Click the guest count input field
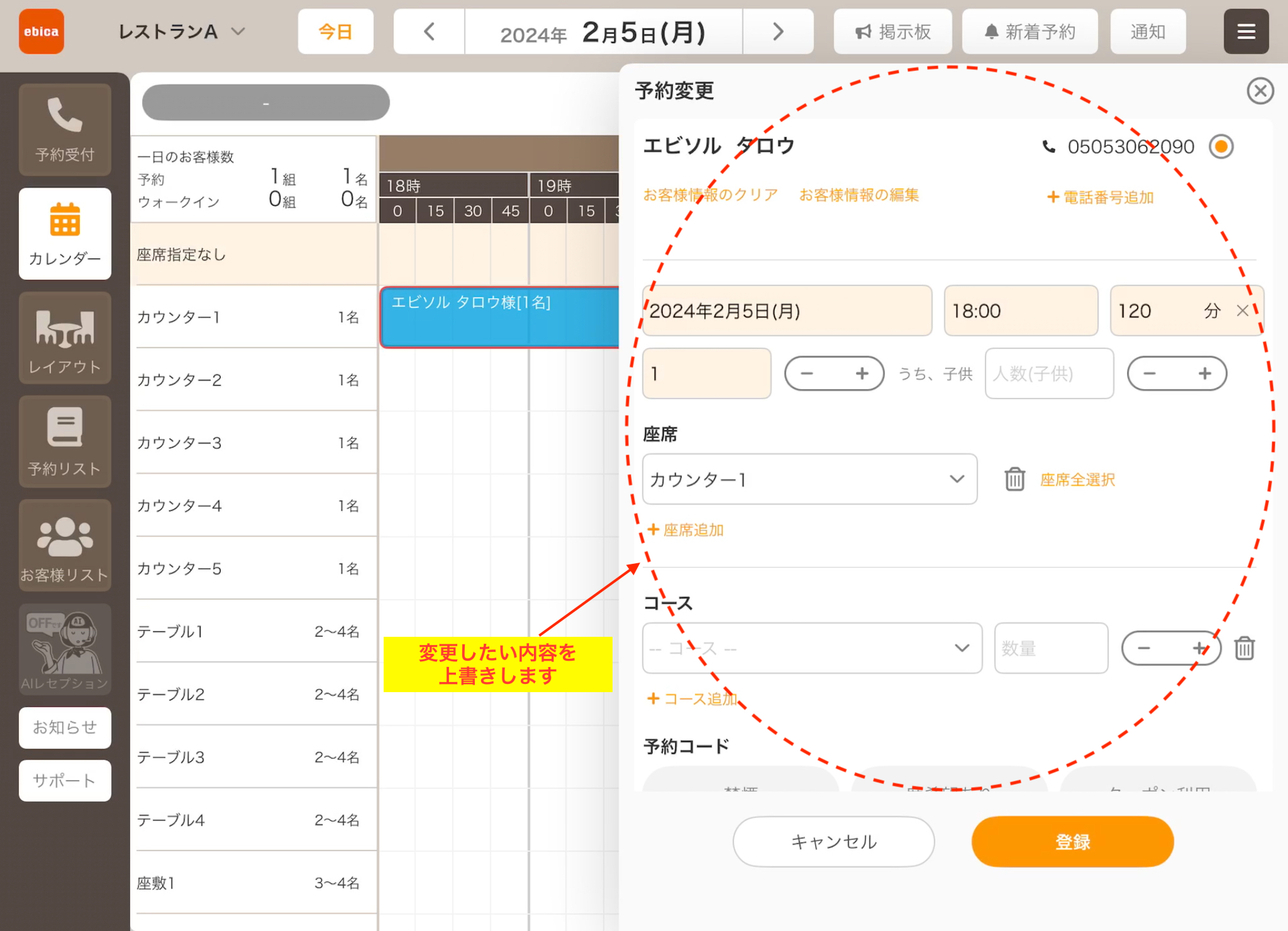 [707, 373]
